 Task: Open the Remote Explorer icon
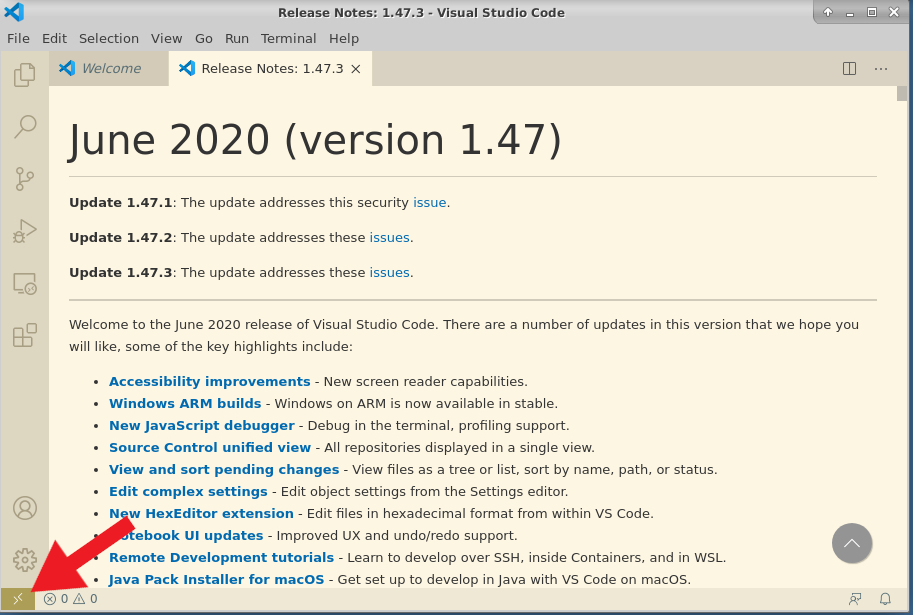(x=24, y=284)
